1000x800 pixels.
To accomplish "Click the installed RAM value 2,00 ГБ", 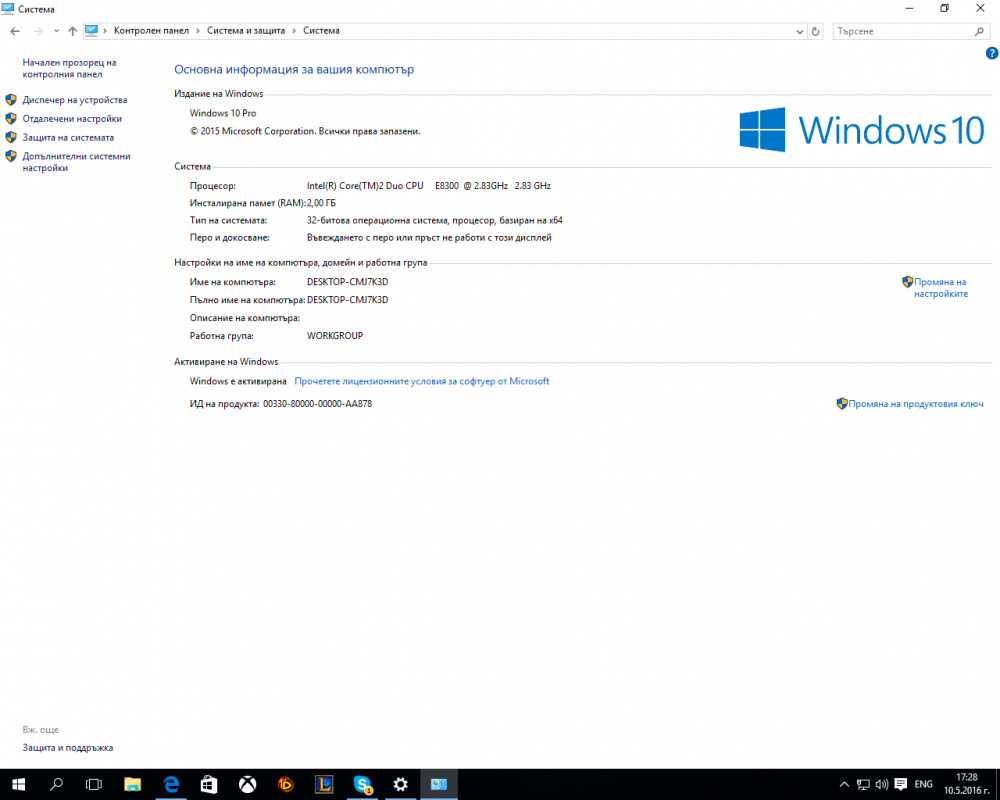I will click(x=321, y=203).
